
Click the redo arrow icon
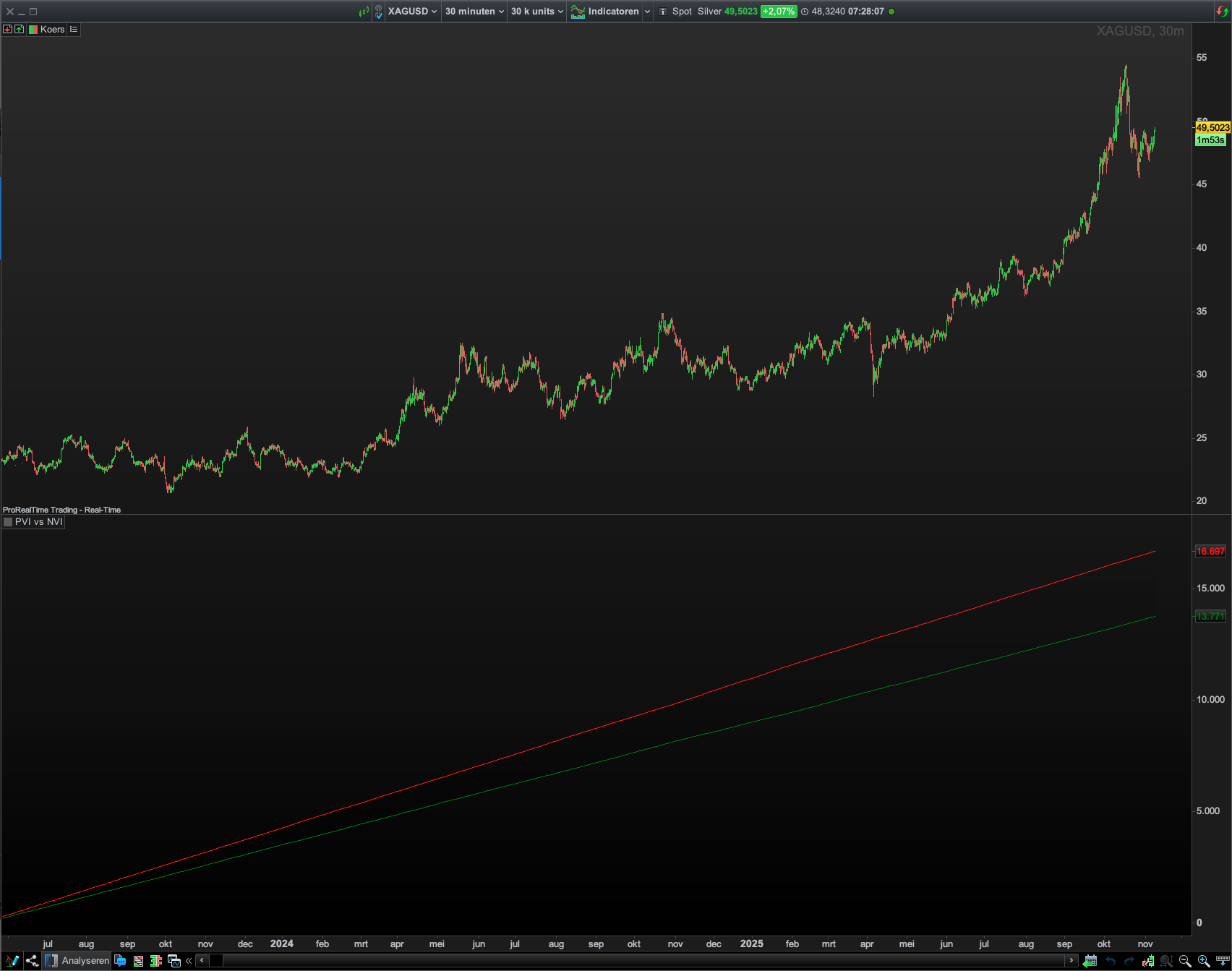pyautogui.click(x=1129, y=961)
